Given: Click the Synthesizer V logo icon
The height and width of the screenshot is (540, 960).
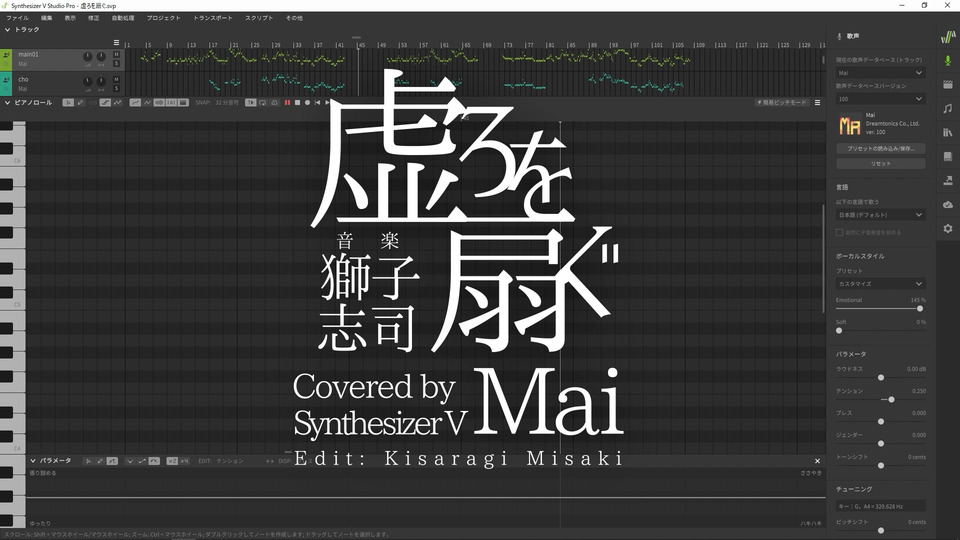Looking at the screenshot, I should point(948,37).
